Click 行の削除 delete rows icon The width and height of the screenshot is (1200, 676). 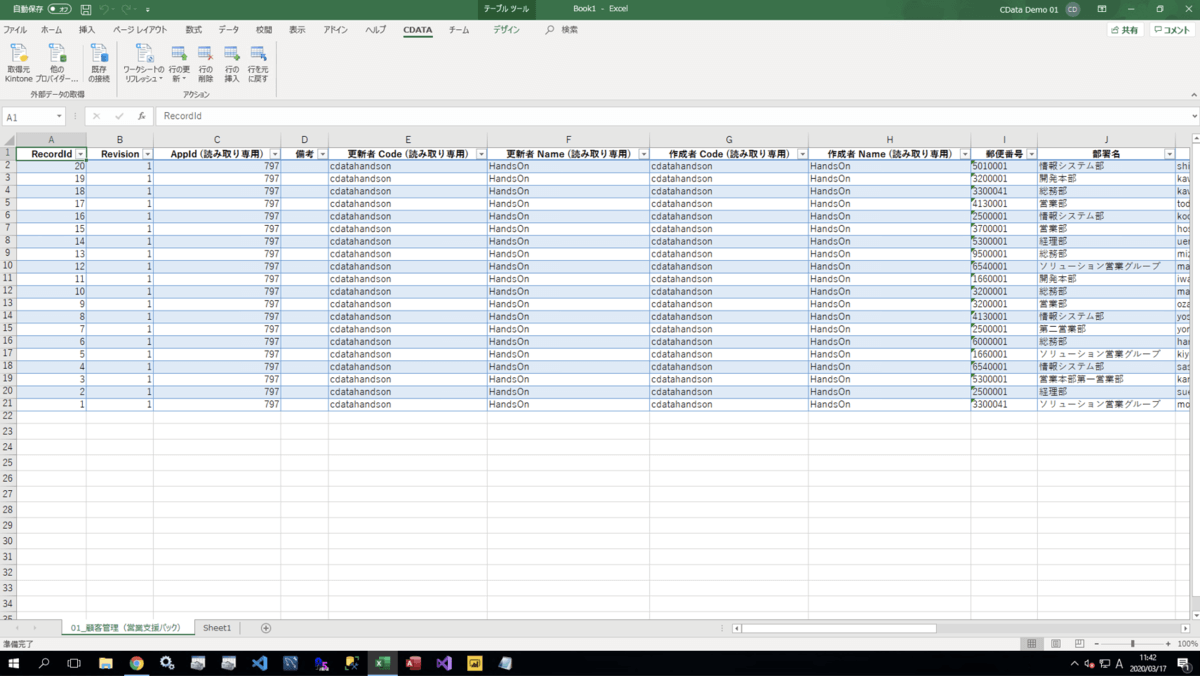coord(205,63)
